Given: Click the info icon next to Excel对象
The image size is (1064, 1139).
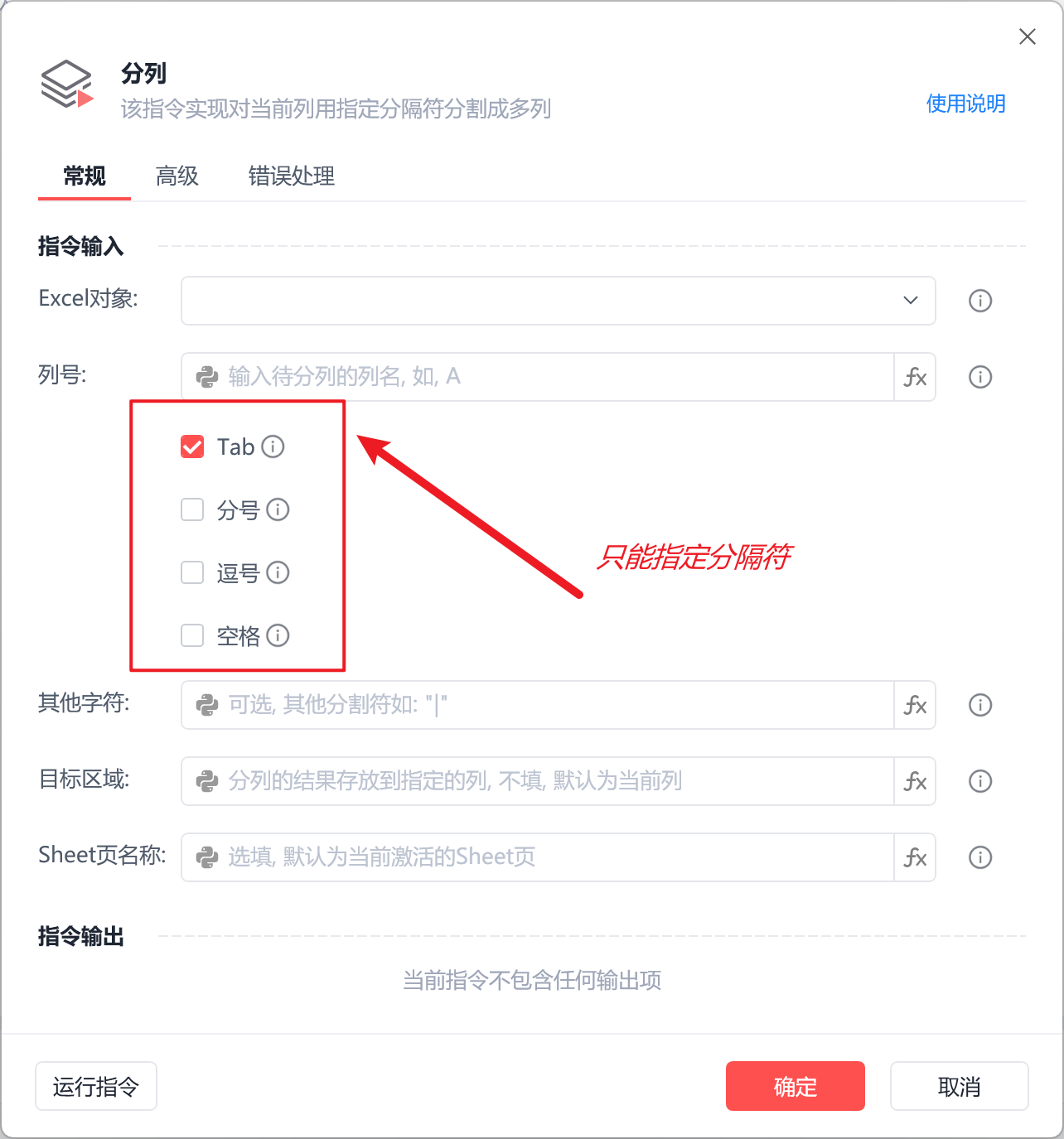Looking at the screenshot, I should pos(980,301).
